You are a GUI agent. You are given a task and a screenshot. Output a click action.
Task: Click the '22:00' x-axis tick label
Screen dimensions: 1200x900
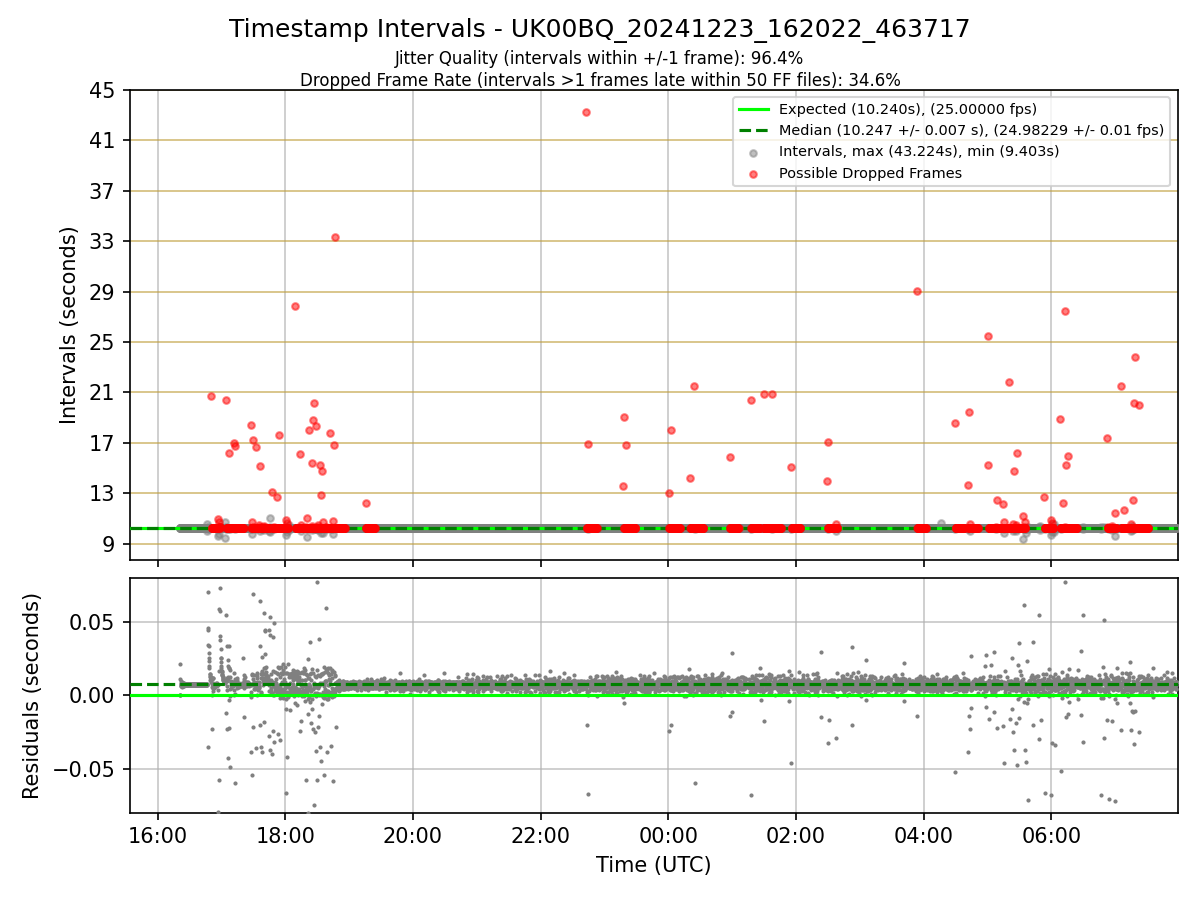point(541,835)
